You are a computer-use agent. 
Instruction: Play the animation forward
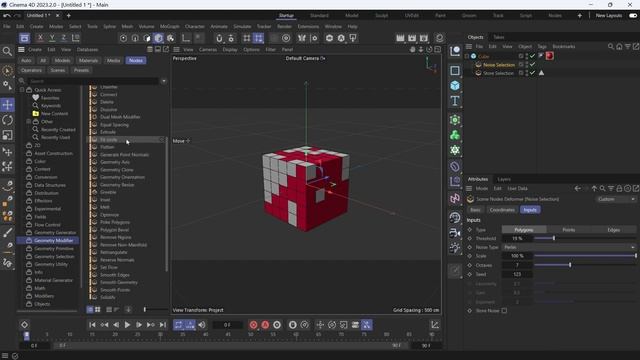[127, 325]
